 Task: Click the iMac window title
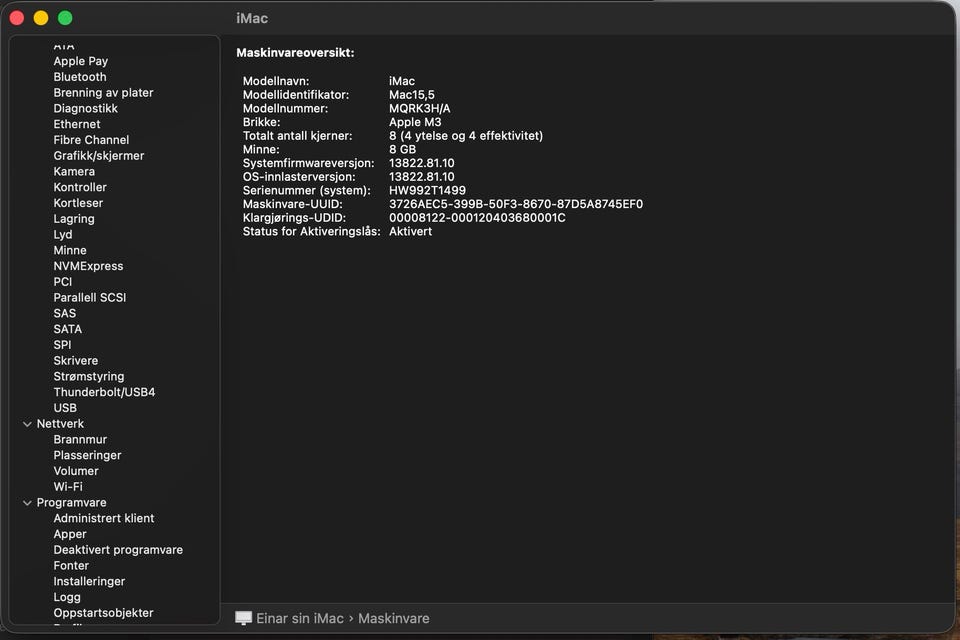click(252, 18)
